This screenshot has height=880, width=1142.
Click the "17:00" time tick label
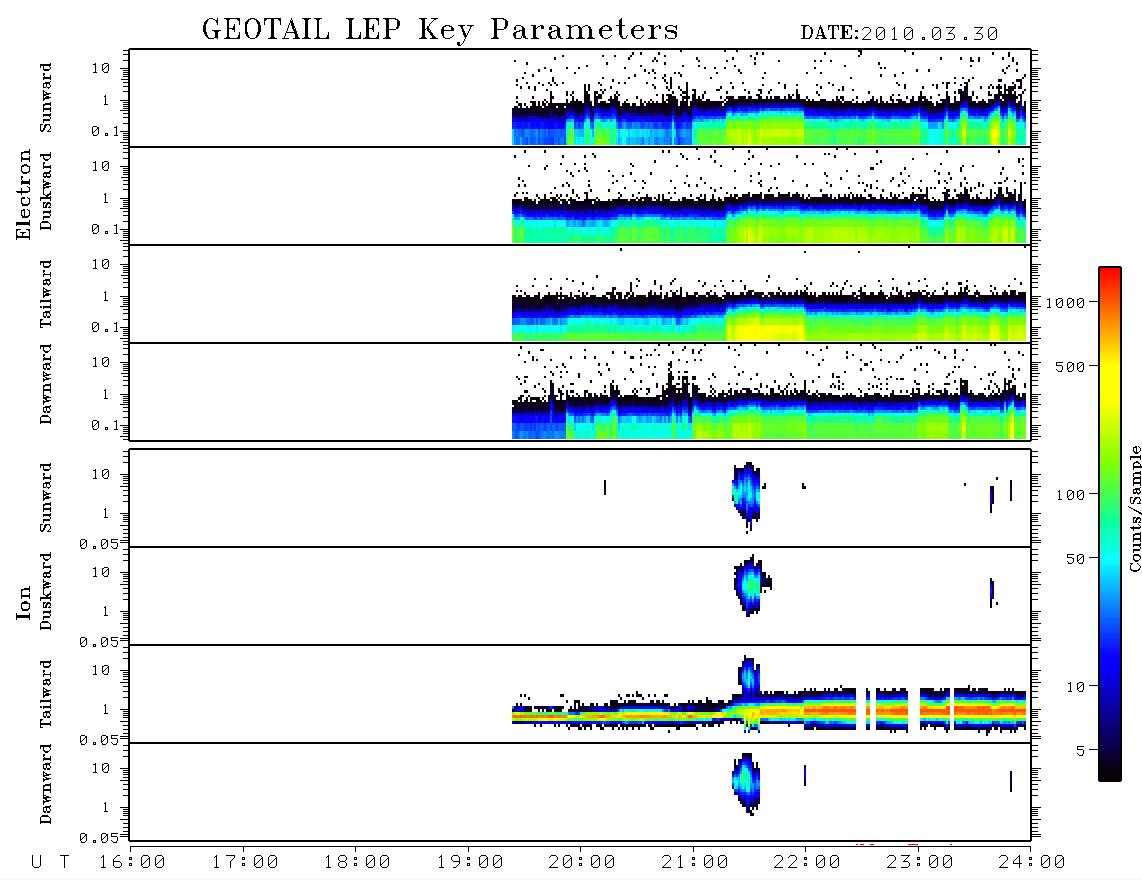point(245,863)
